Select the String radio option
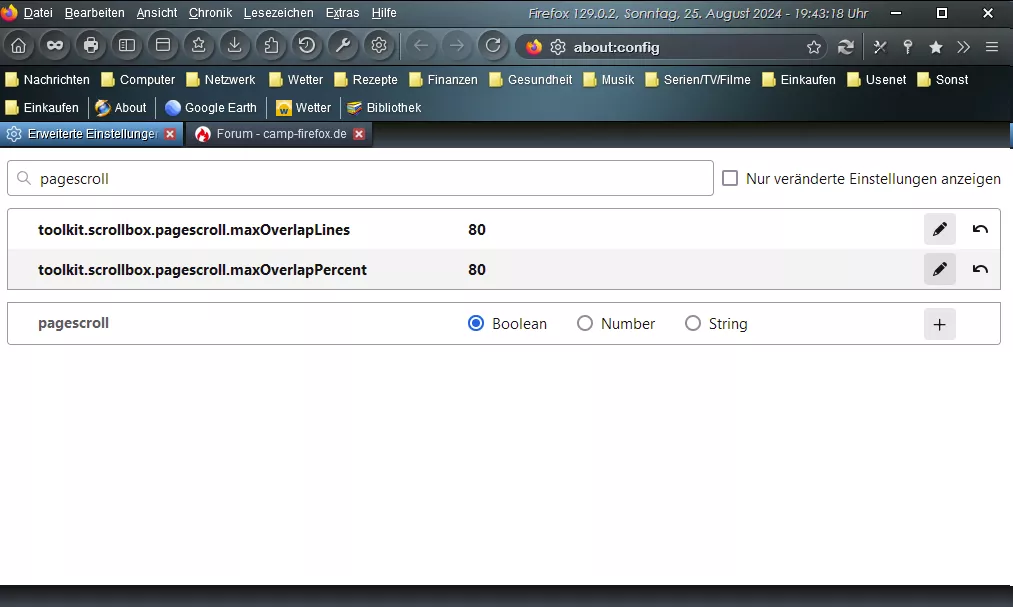The height and width of the screenshot is (607, 1013). coord(693,323)
